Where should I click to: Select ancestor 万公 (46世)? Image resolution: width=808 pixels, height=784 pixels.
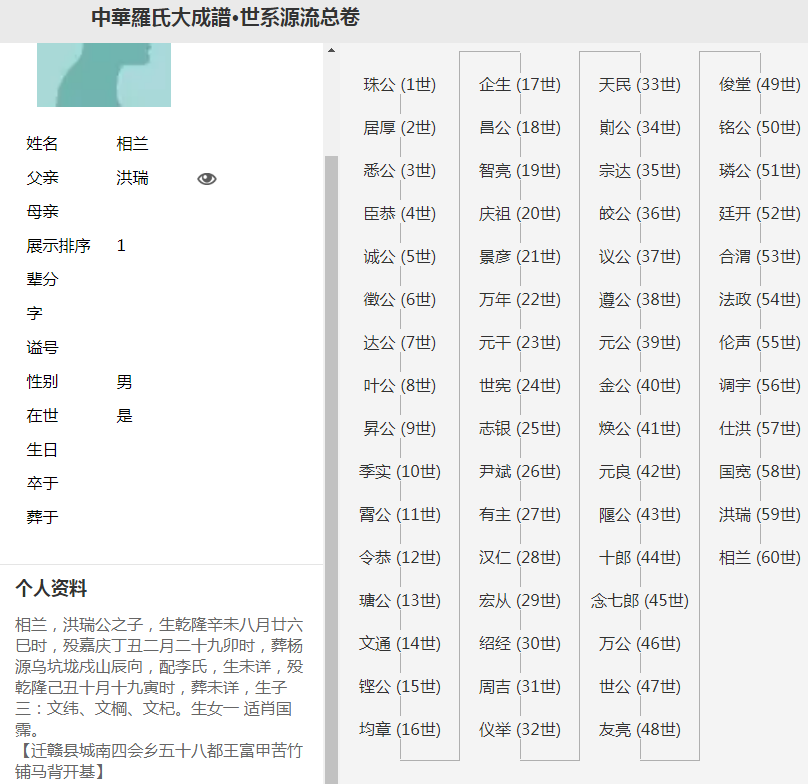click(x=639, y=644)
